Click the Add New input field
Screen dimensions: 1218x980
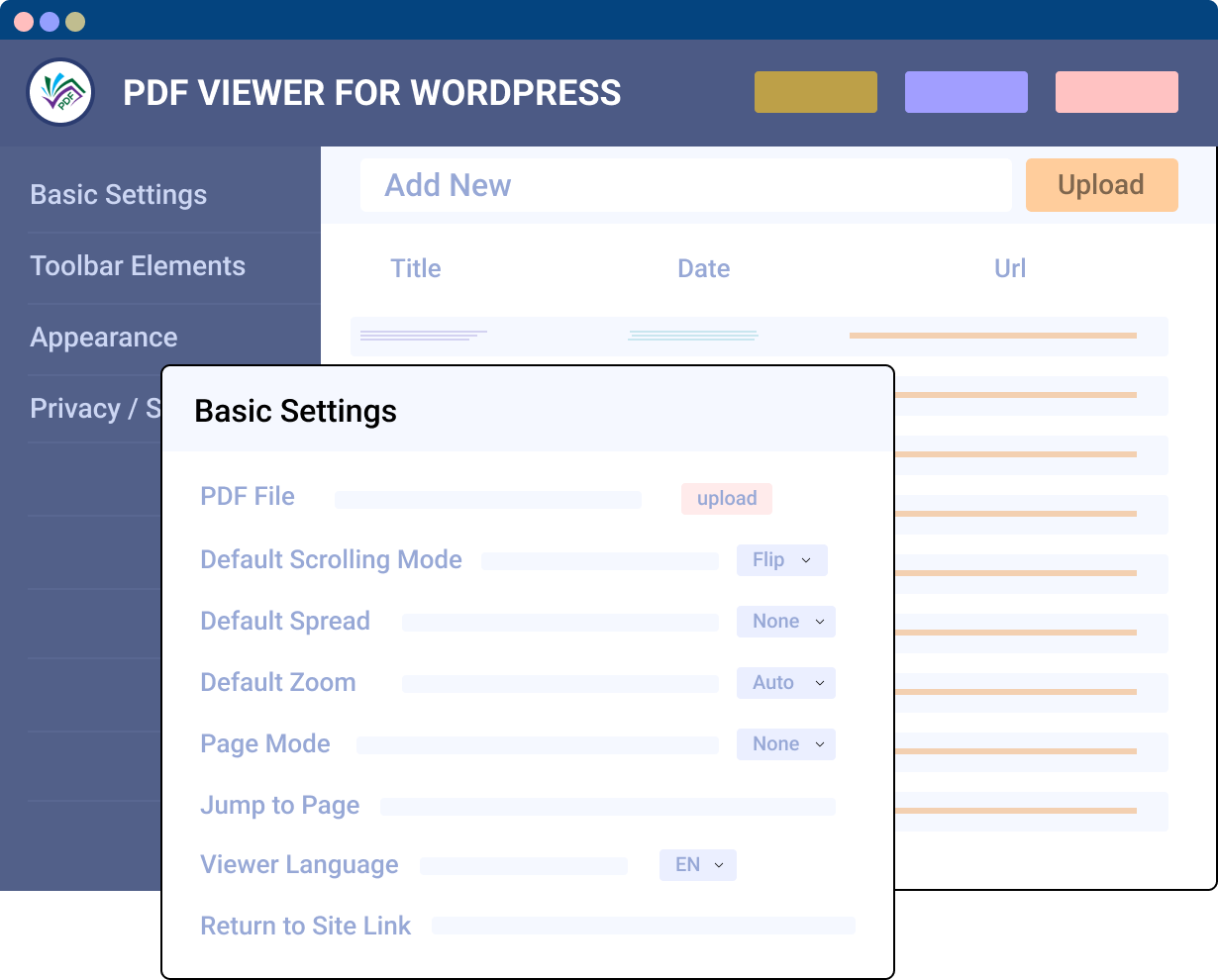(x=685, y=185)
